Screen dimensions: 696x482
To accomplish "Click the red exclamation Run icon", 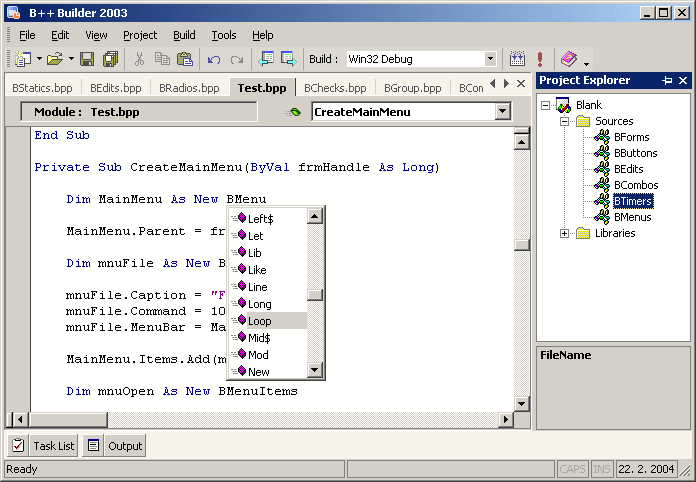I will [x=540, y=59].
